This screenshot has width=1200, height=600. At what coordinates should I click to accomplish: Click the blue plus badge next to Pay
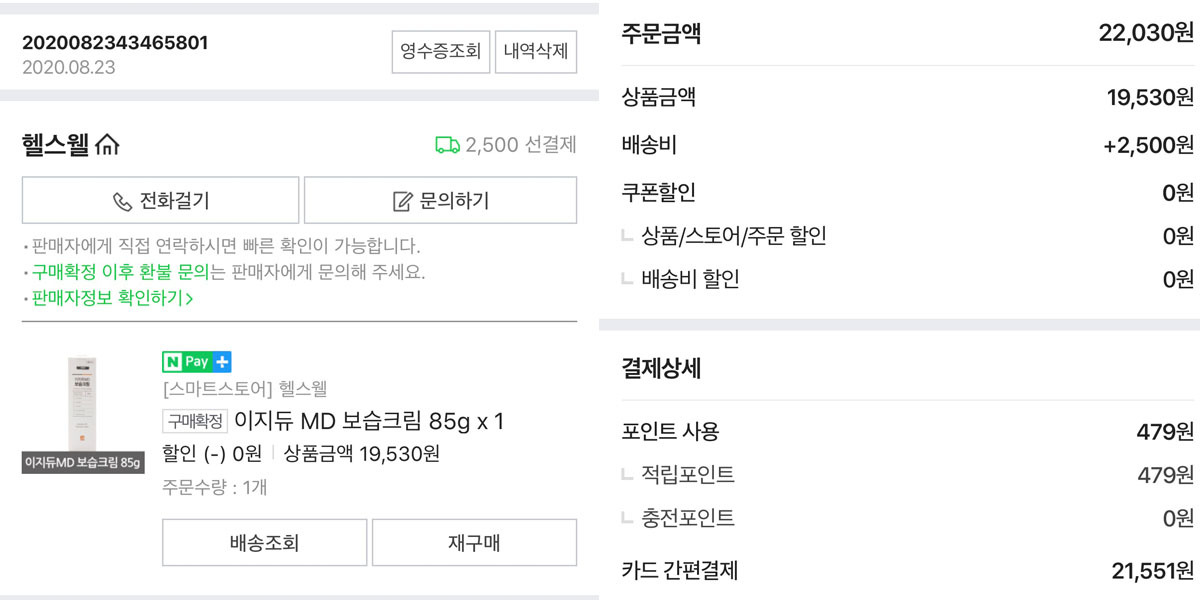[x=222, y=362]
